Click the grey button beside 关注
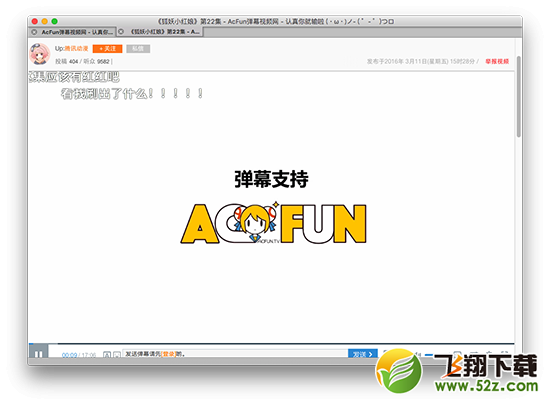This screenshot has width=550, height=405. coord(138,49)
